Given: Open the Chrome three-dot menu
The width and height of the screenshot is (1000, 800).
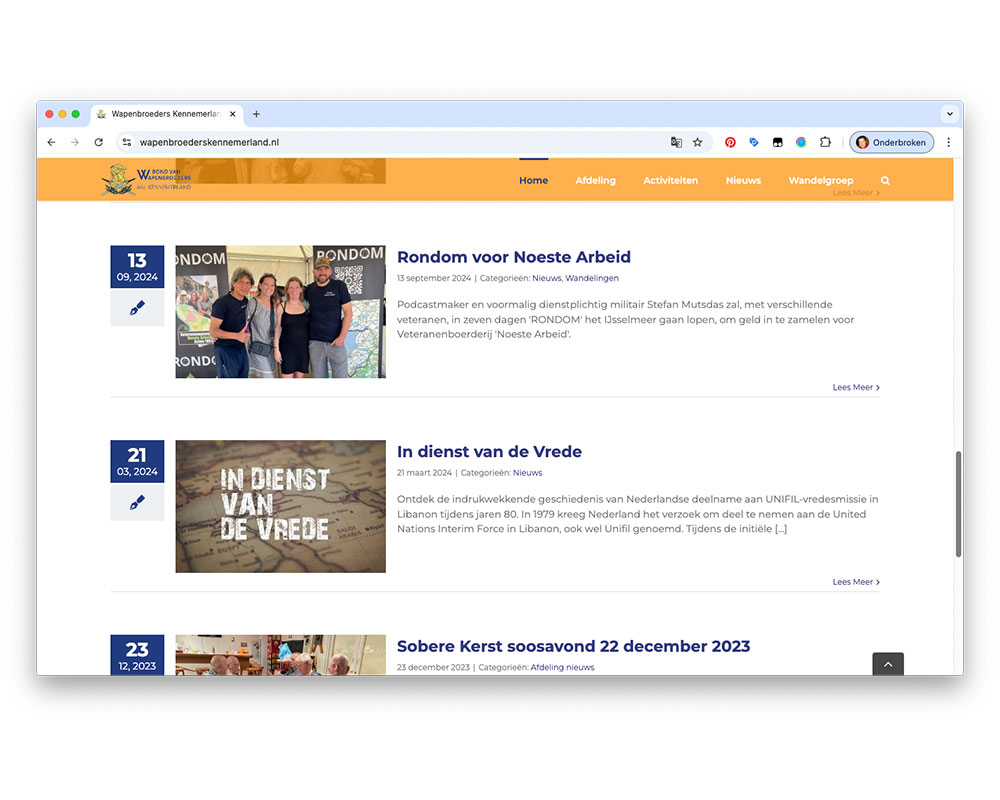Looking at the screenshot, I should pos(948,142).
